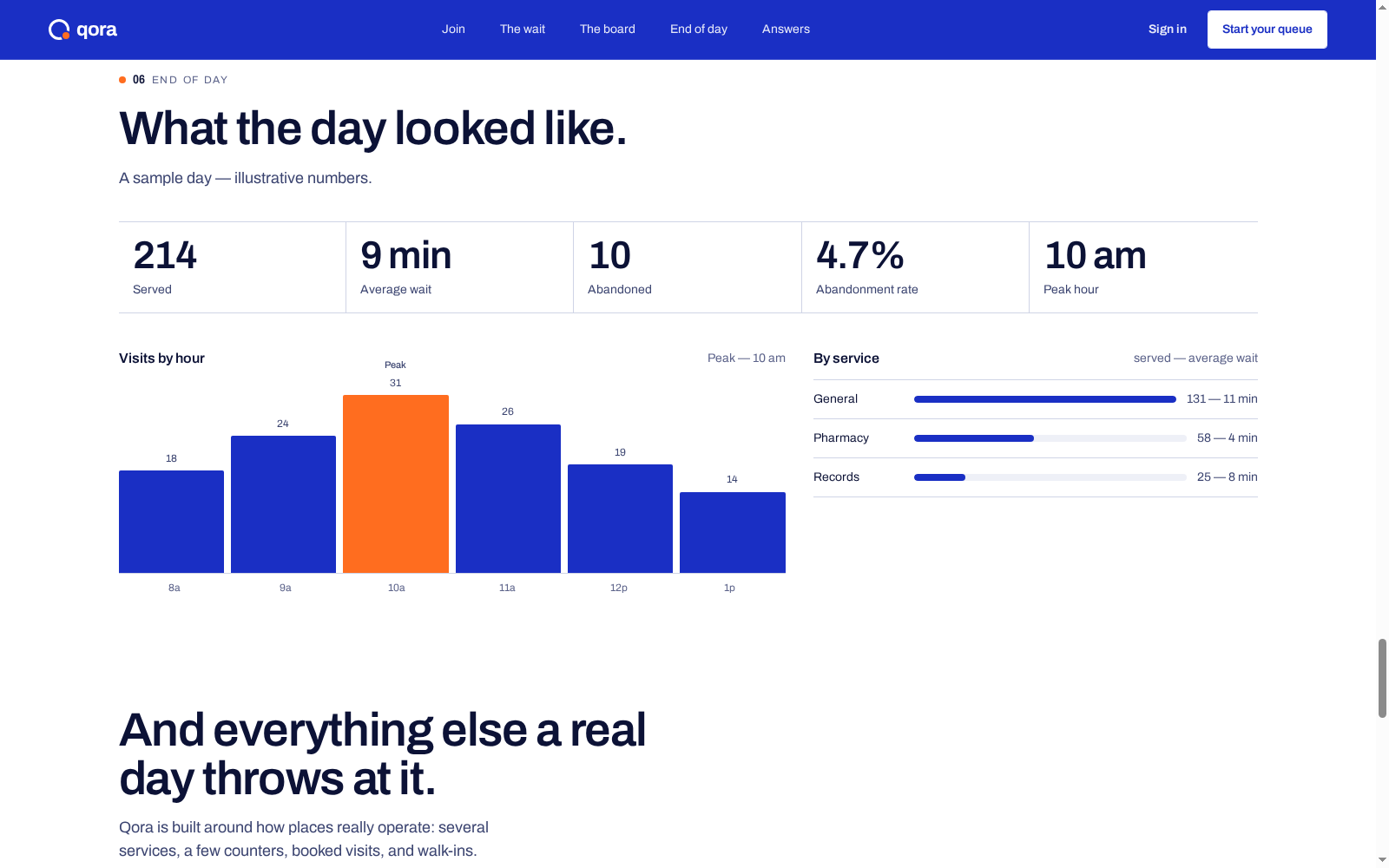Click the 'By service' heading
Viewport: 1389px width, 868px height.
point(846,358)
